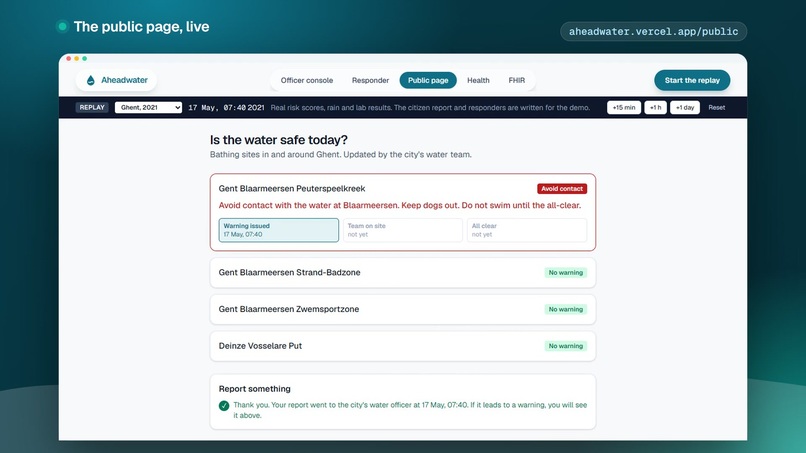Image resolution: width=806 pixels, height=453 pixels.
Task: Advance the replay by +1 day
Action: click(x=685, y=107)
